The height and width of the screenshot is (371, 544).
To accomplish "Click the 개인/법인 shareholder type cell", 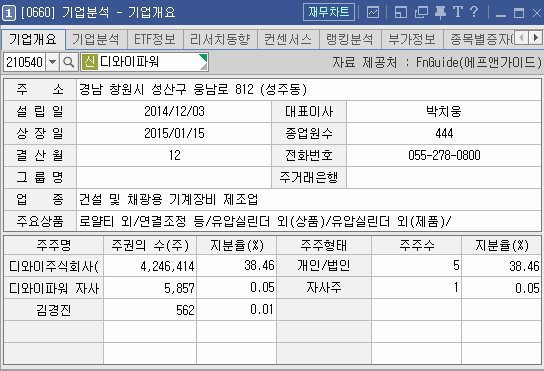I will (324, 265).
